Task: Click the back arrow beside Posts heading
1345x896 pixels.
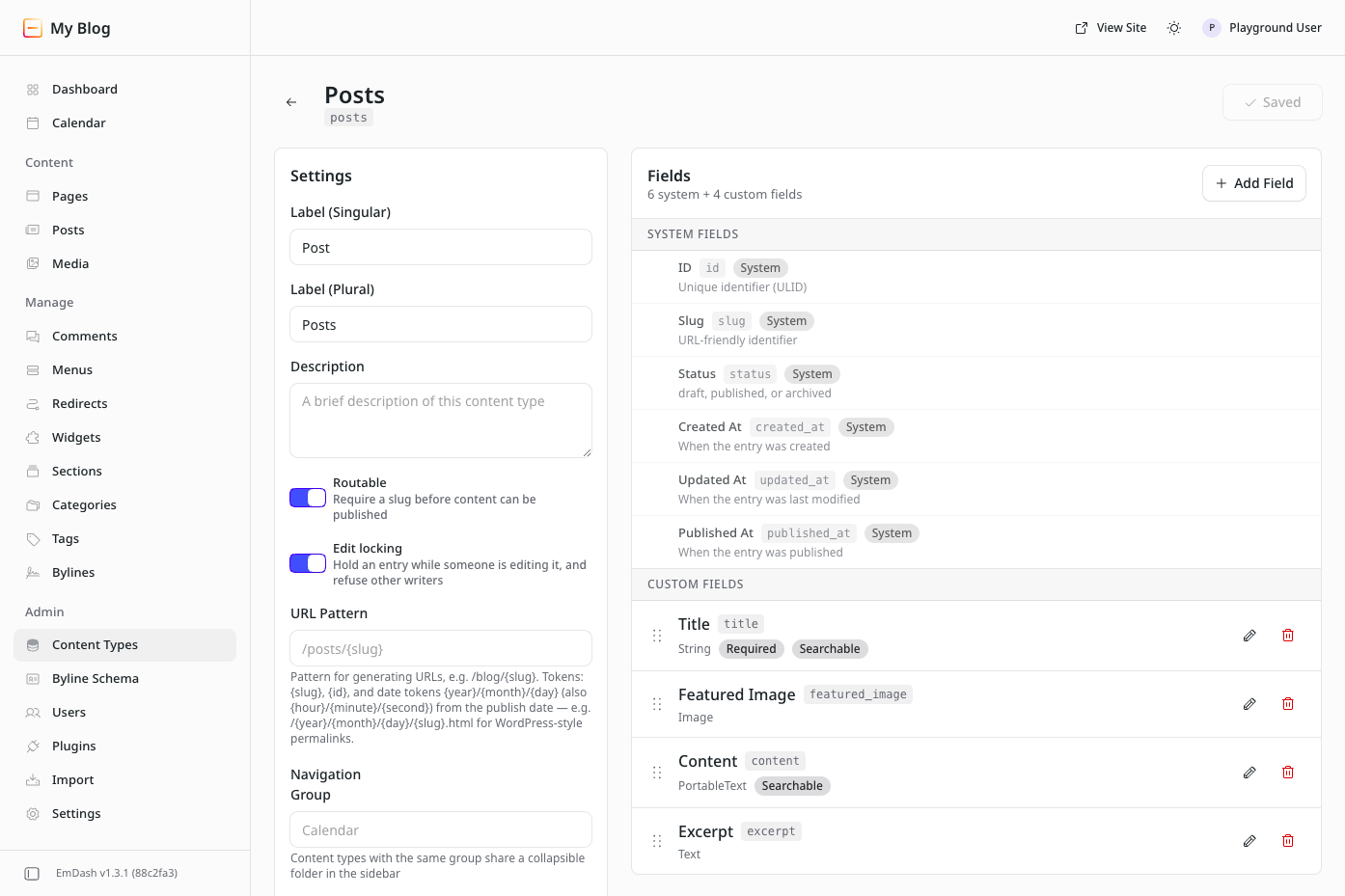Action: 291,102
